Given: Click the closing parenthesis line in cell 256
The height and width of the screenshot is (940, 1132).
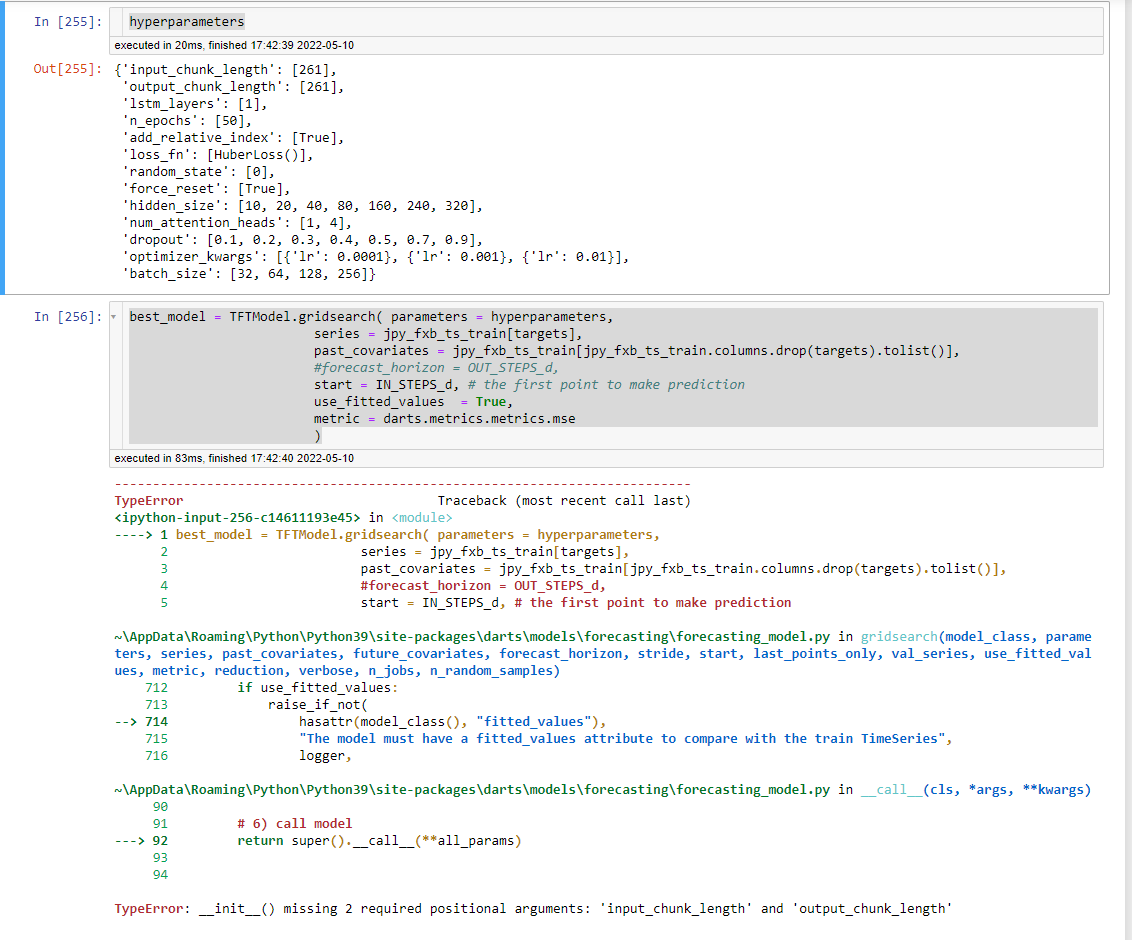Looking at the screenshot, I should point(317,435).
